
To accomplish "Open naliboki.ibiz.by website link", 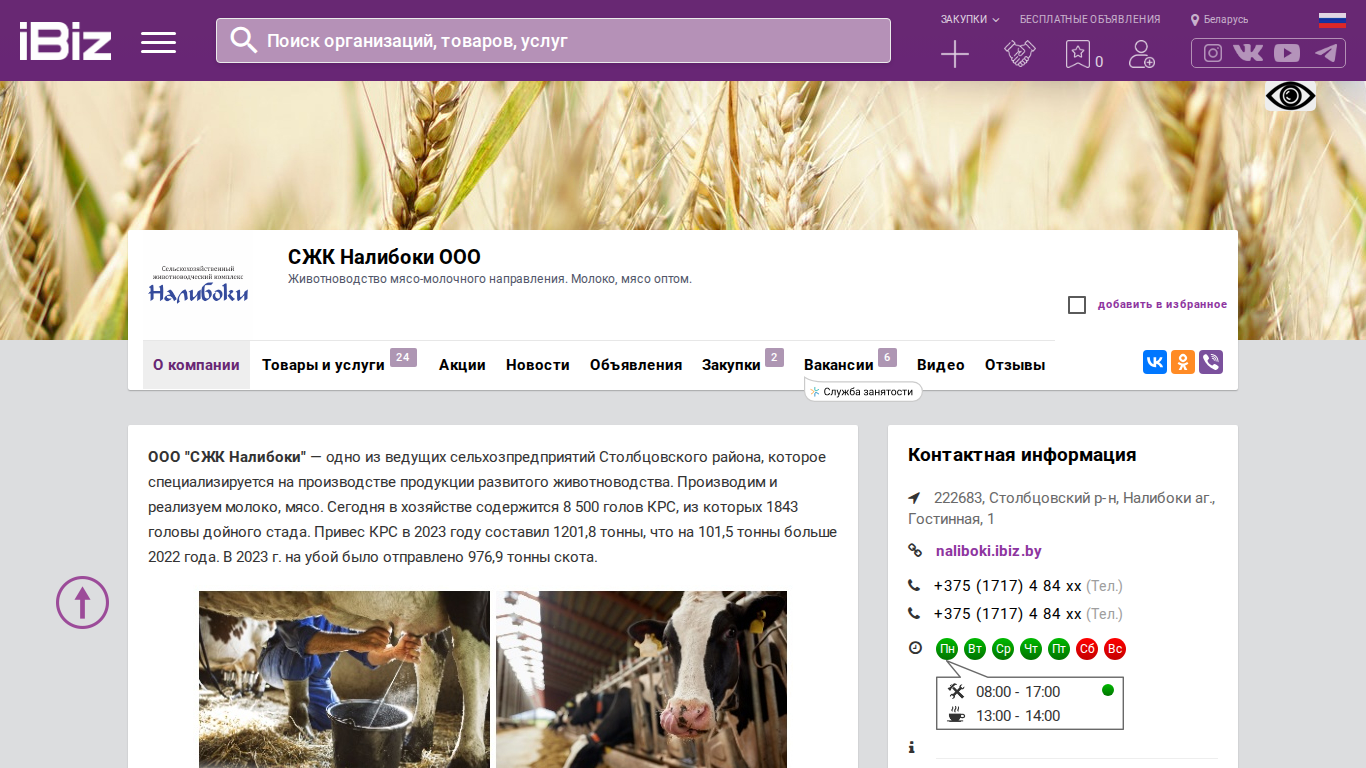I will tap(989, 551).
